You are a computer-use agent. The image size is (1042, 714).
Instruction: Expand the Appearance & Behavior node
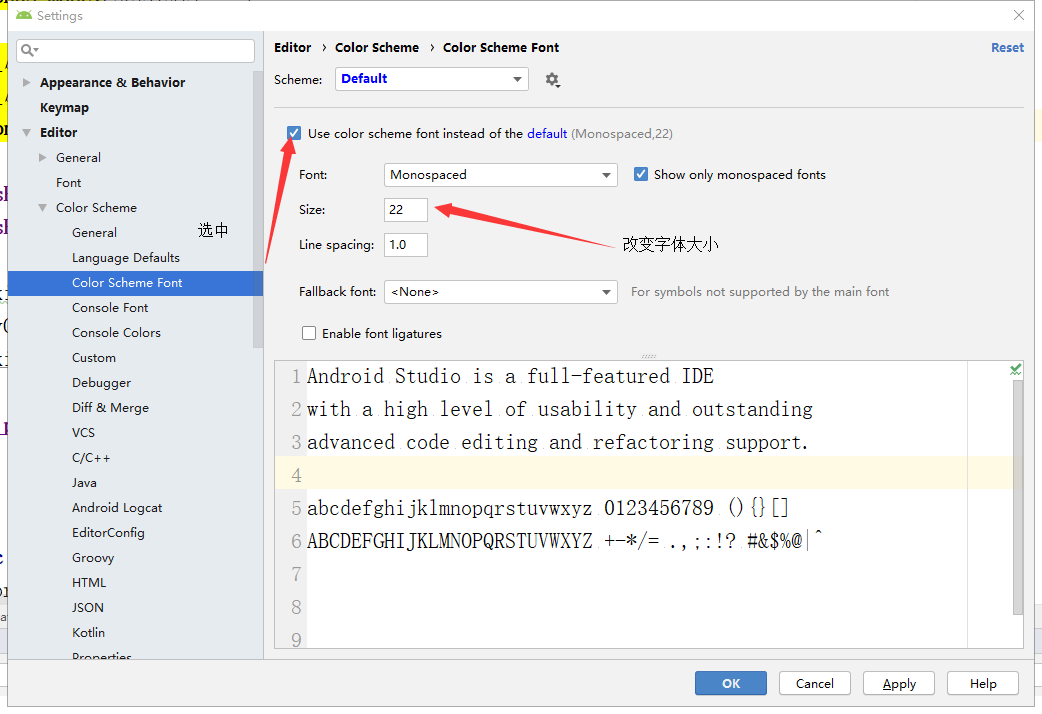click(26, 83)
